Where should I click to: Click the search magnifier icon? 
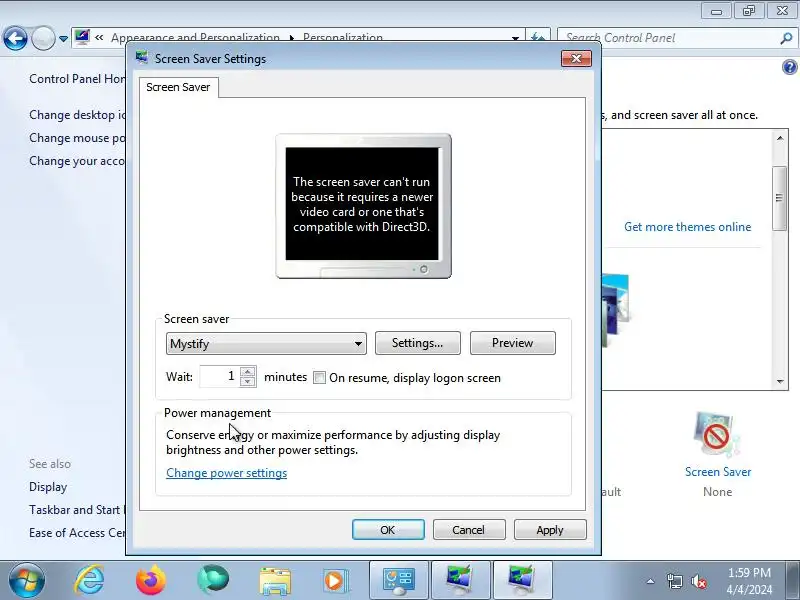[786, 38]
